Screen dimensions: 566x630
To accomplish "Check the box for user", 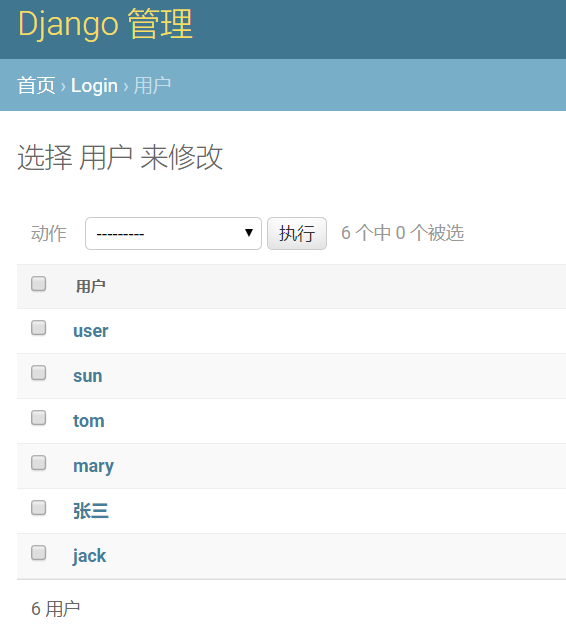I will (39, 328).
